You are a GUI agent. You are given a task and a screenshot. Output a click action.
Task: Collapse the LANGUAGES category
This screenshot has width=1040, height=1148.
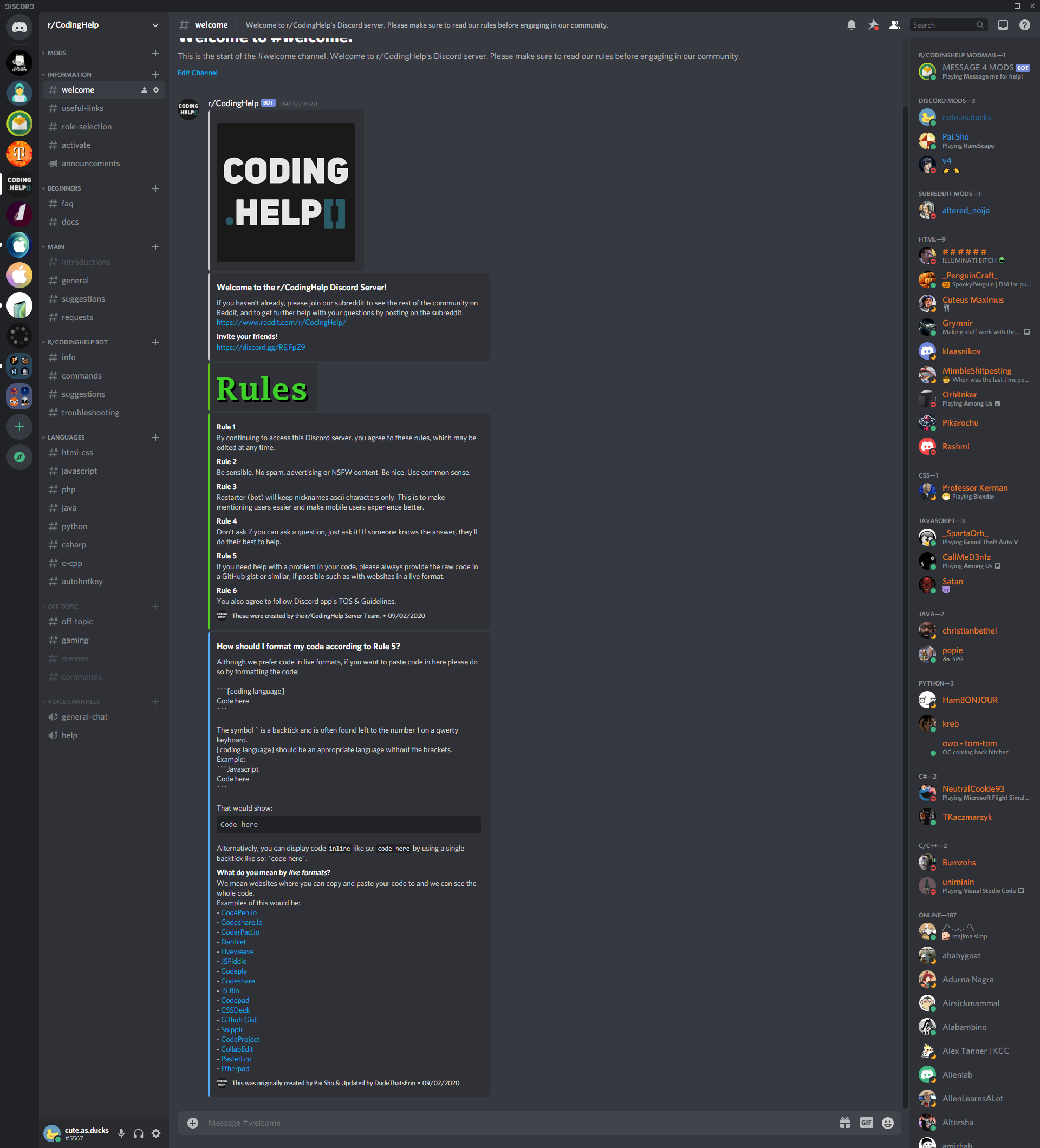coord(66,438)
